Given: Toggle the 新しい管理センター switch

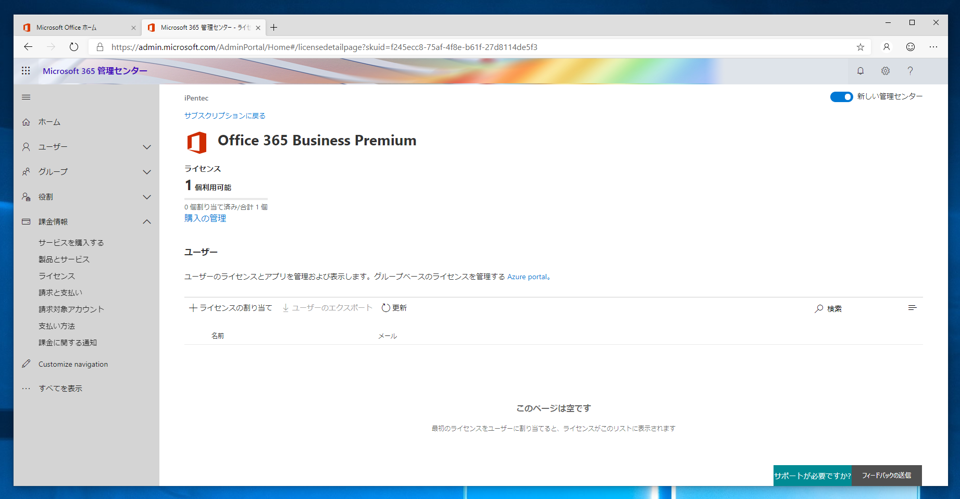Looking at the screenshot, I should tap(841, 97).
